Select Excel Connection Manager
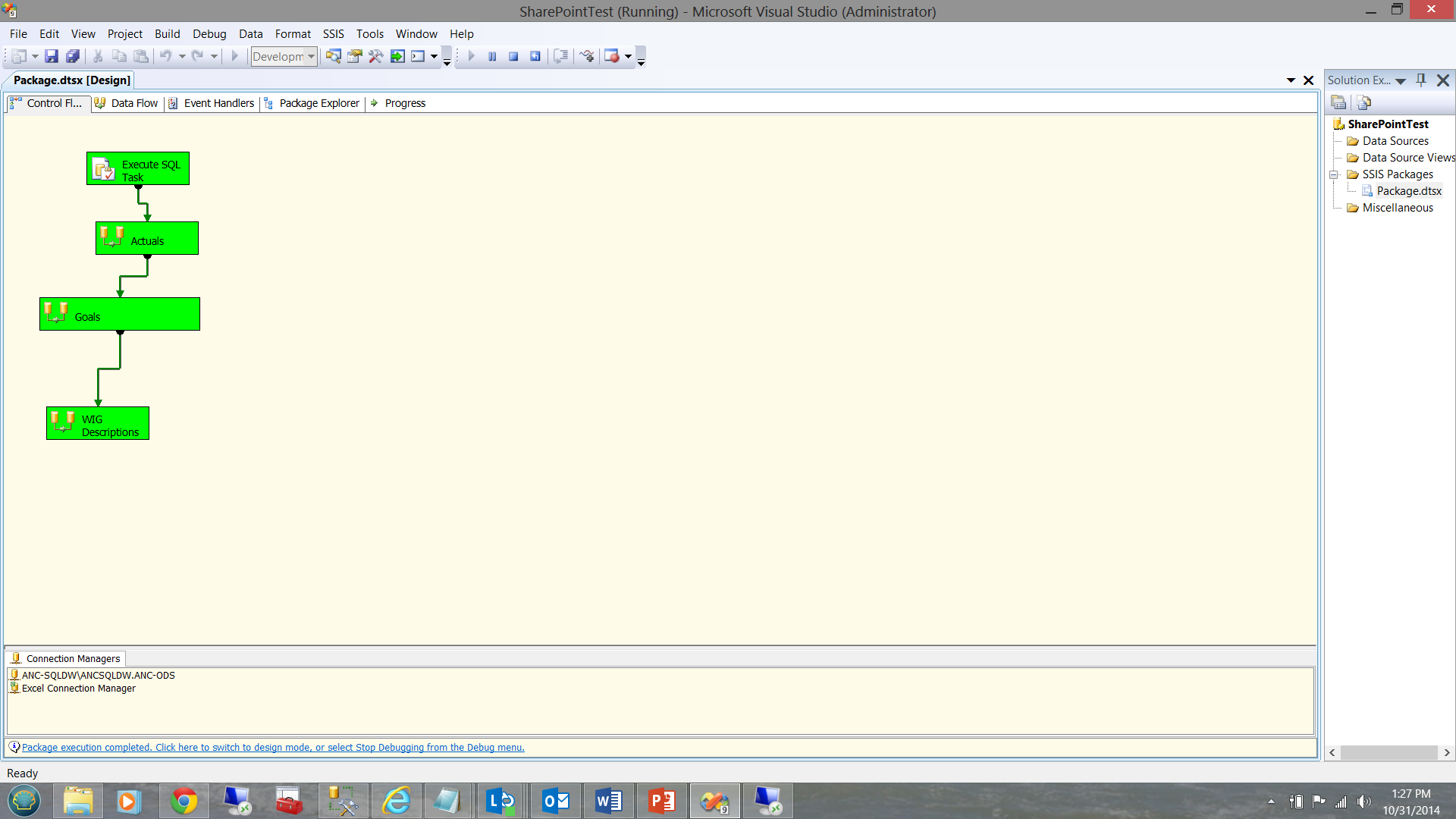1456x819 pixels. (78, 689)
